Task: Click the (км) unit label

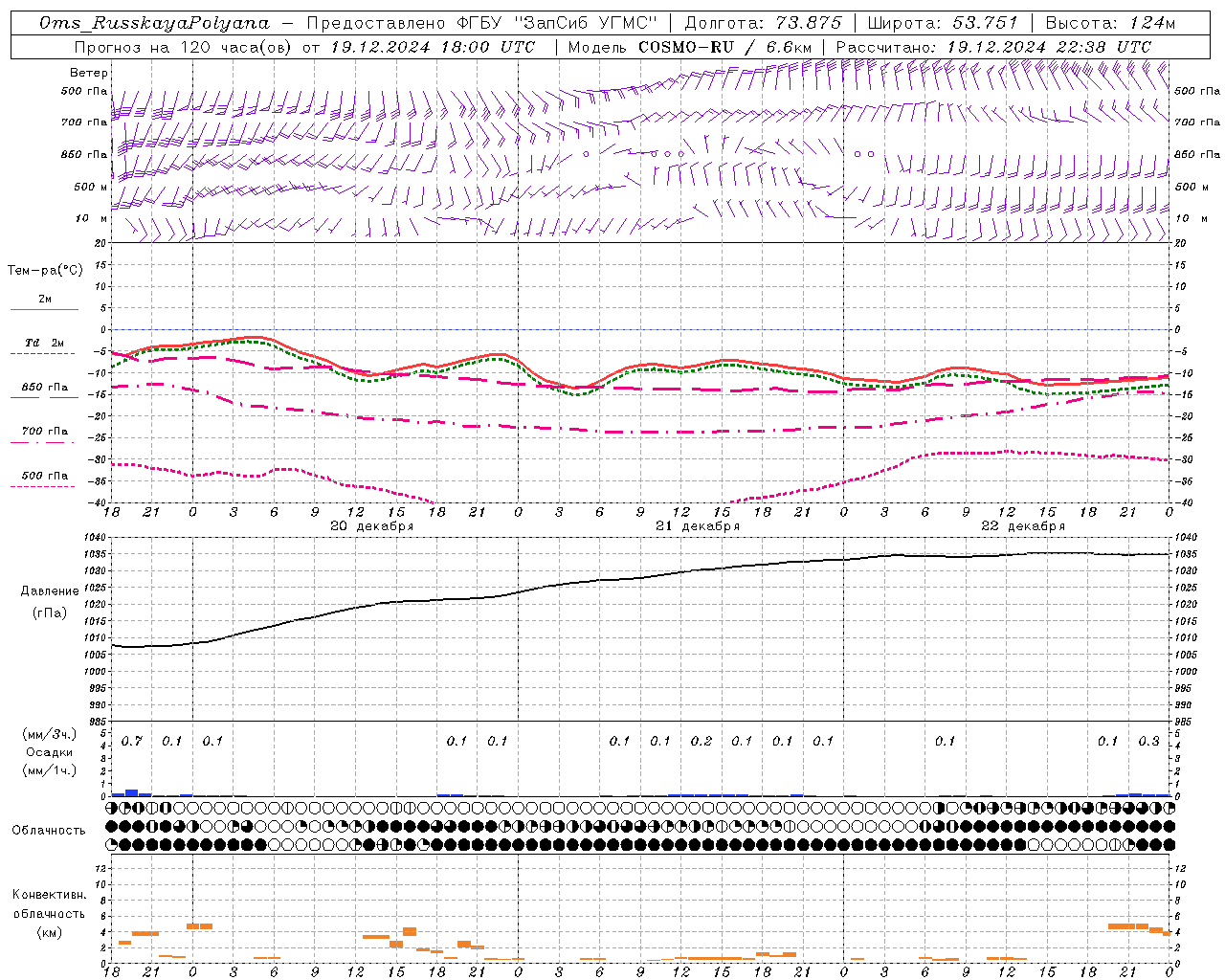Action: tap(50, 931)
